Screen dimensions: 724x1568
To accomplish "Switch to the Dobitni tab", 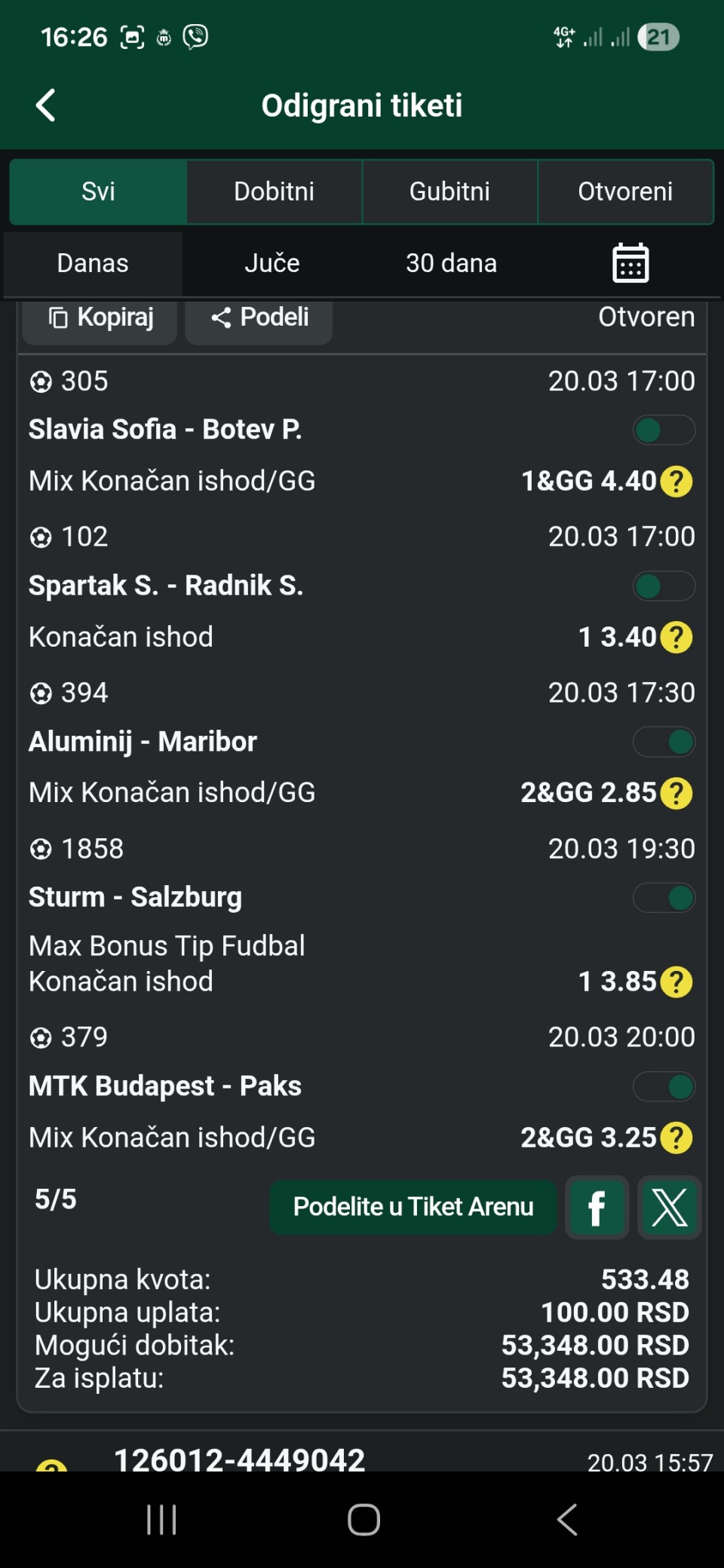I will (274, 191).
